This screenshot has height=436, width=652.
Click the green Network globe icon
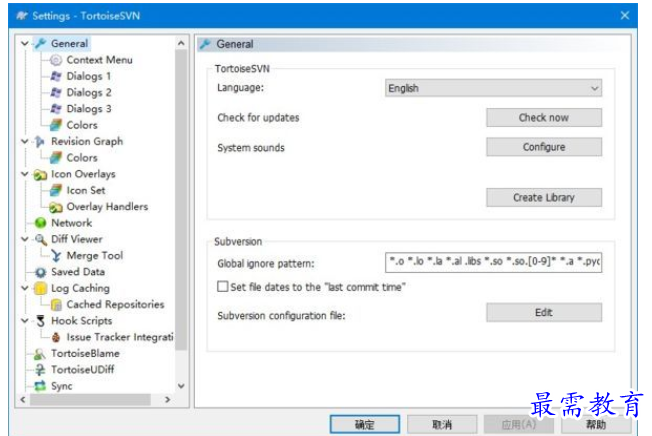(40, 223)
